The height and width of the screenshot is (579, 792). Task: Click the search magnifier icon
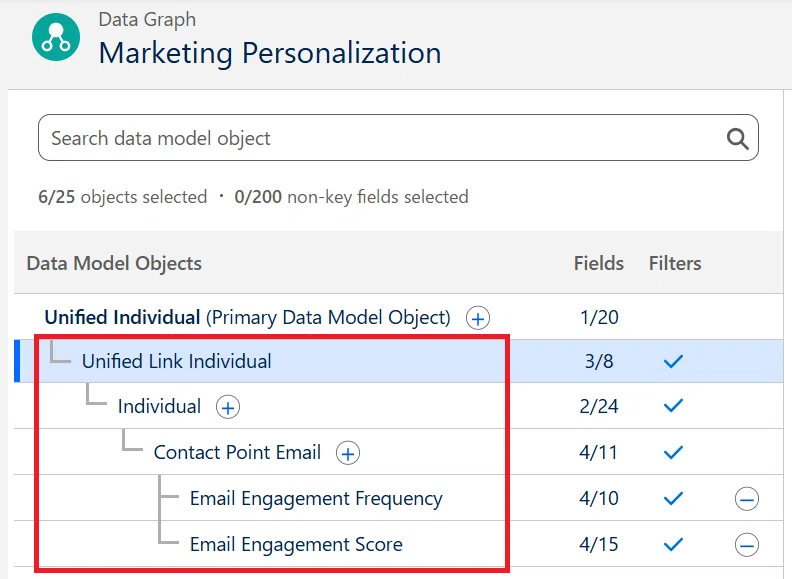pos(737,138)
